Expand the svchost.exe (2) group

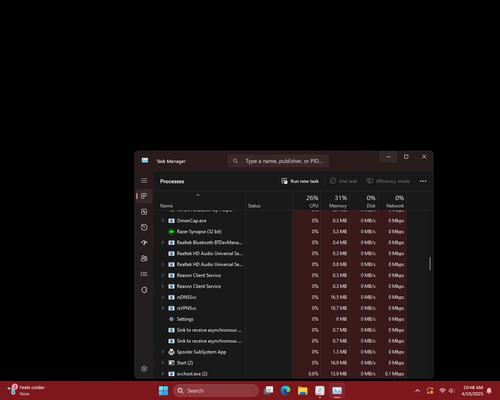[x=163, y=374]
